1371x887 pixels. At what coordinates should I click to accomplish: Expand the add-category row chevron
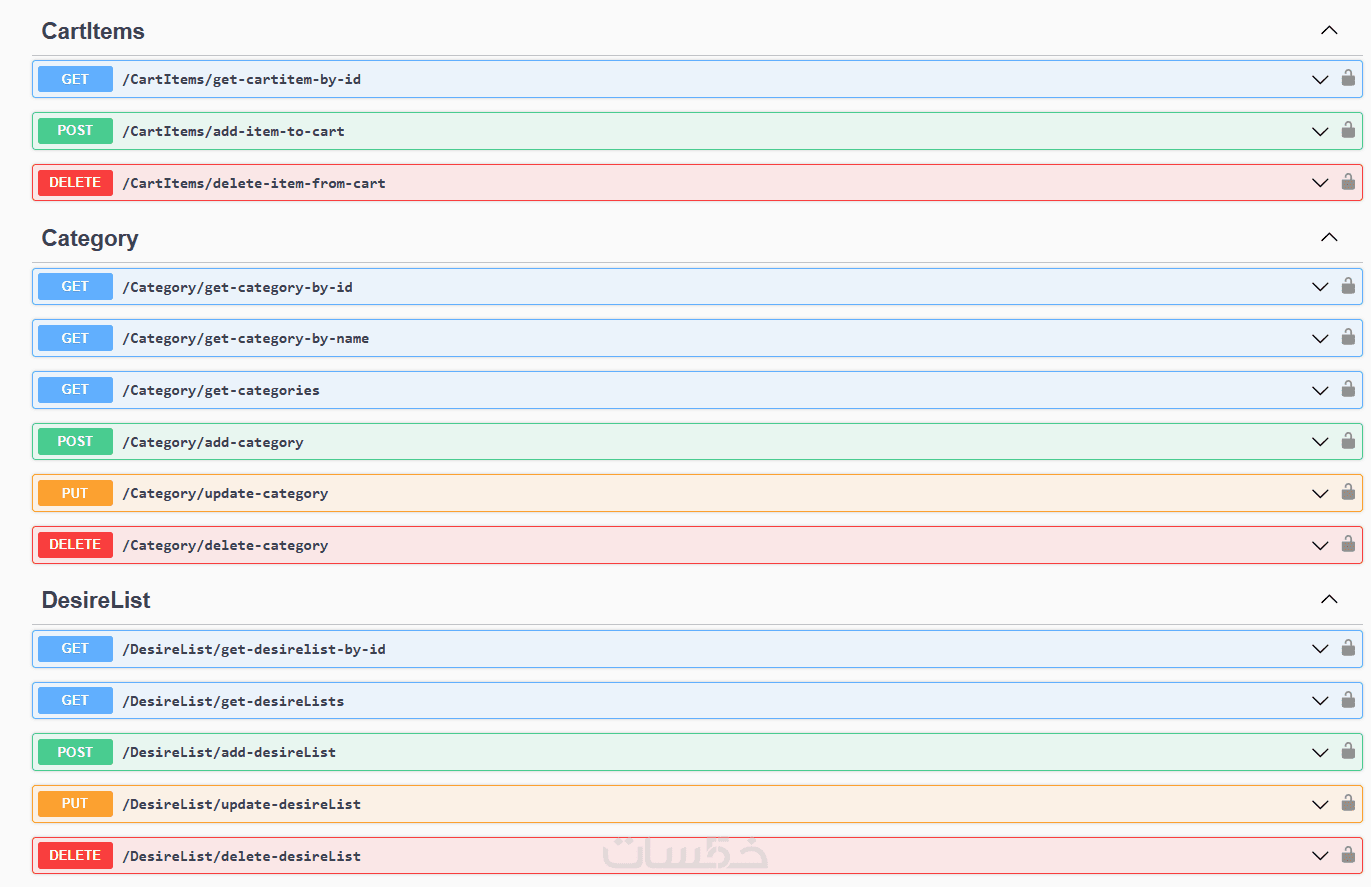point(1320,442)
